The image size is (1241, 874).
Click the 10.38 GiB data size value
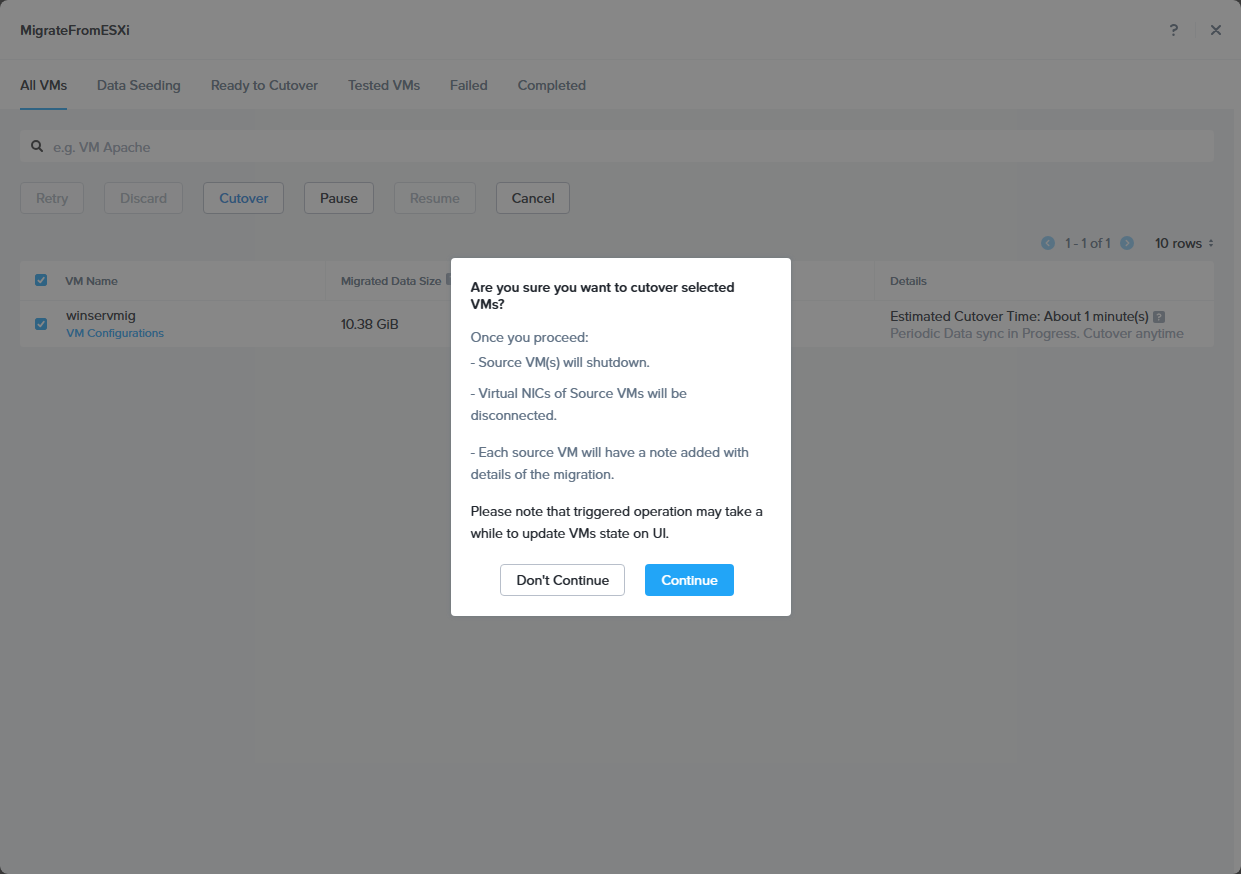[x=370, y=324]
